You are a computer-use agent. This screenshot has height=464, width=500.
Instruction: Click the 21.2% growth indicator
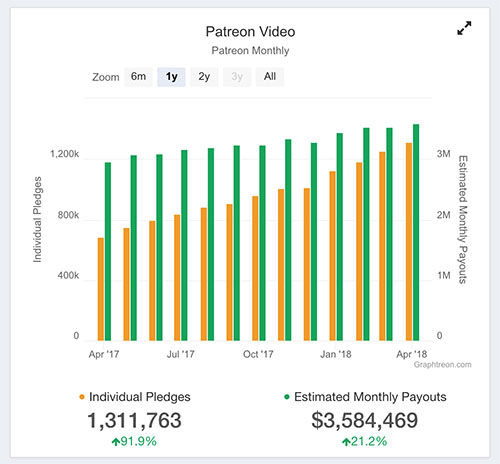point(365,442)
